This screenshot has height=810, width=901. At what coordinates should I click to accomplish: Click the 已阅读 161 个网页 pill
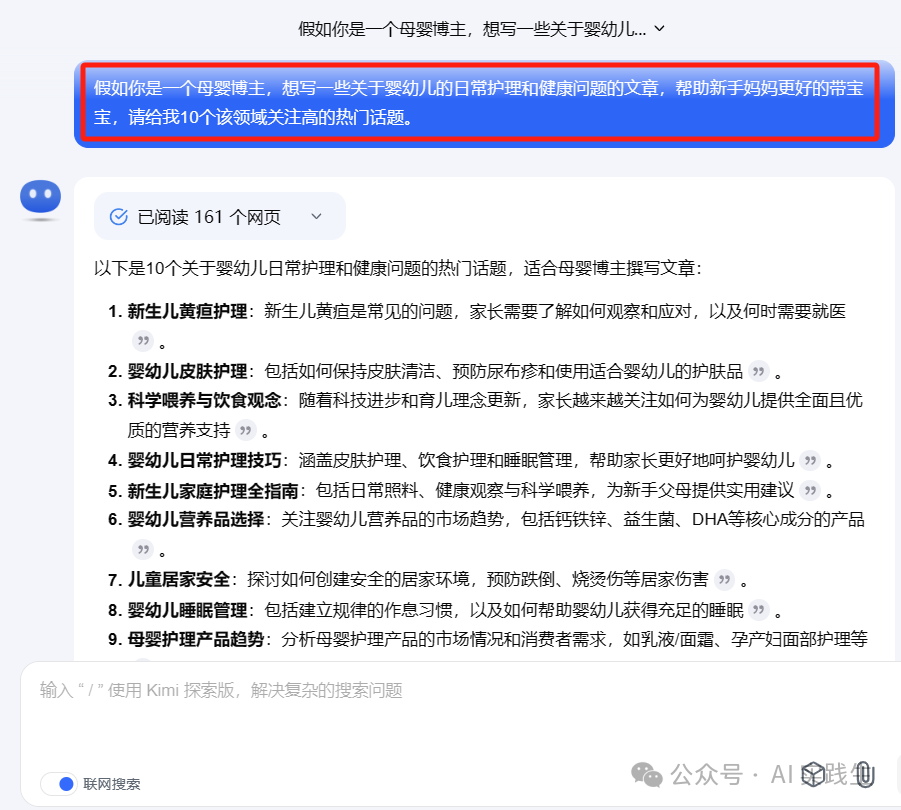coord(218,216)
